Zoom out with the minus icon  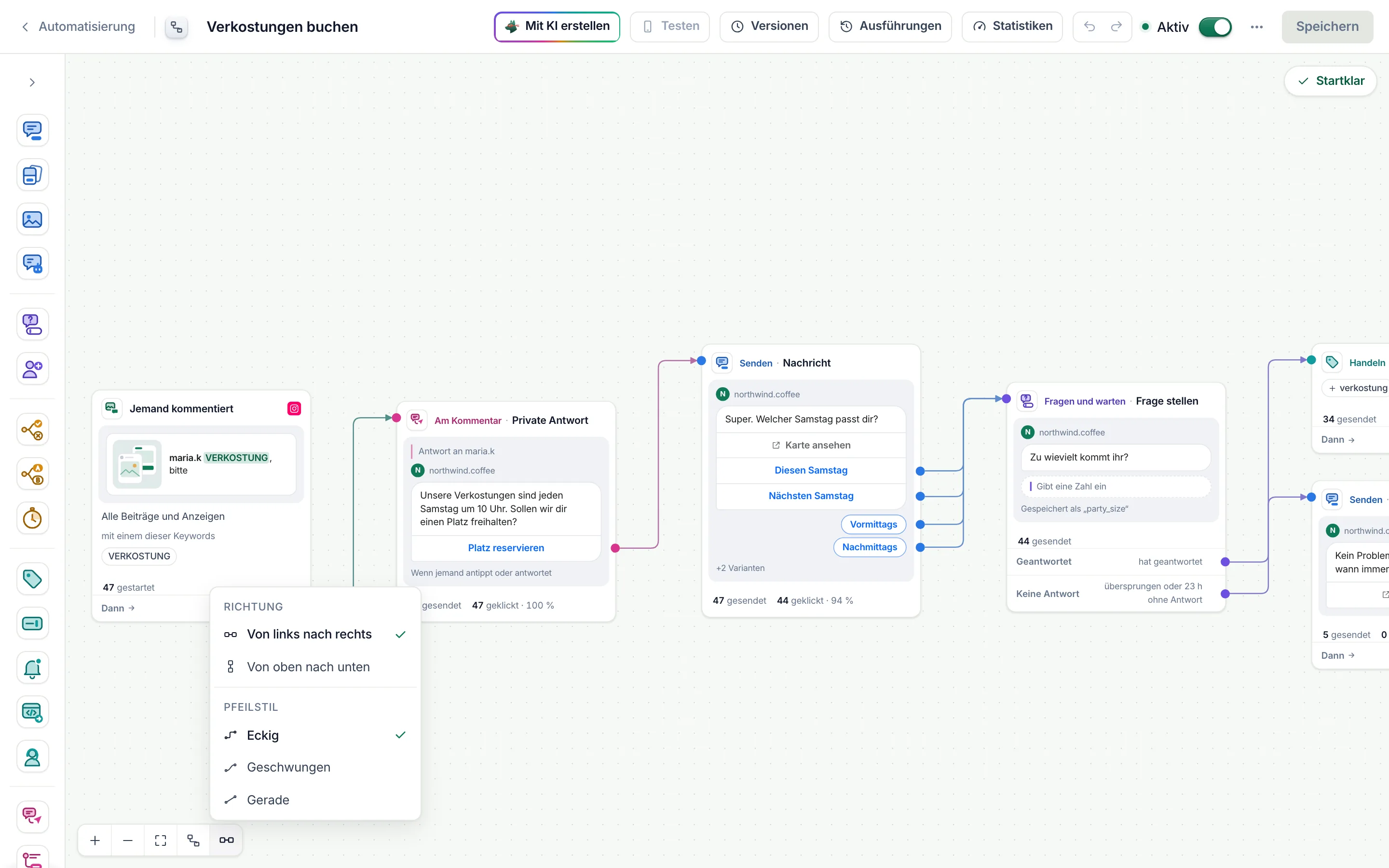tap(128, 841)
